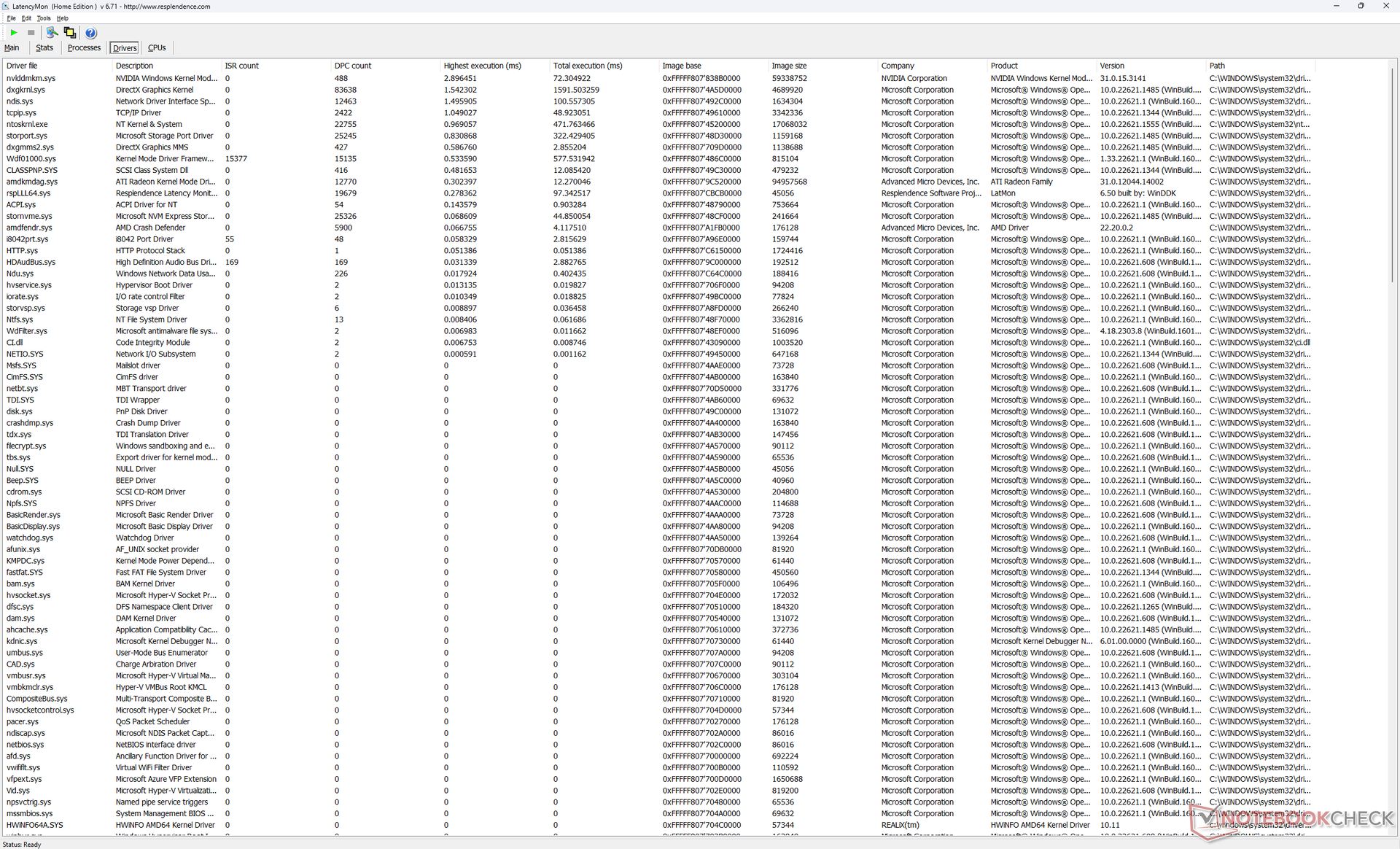1400x849 pixels.
Task: Select the Ntfs.sys driver row
Action: click(658, 319)
